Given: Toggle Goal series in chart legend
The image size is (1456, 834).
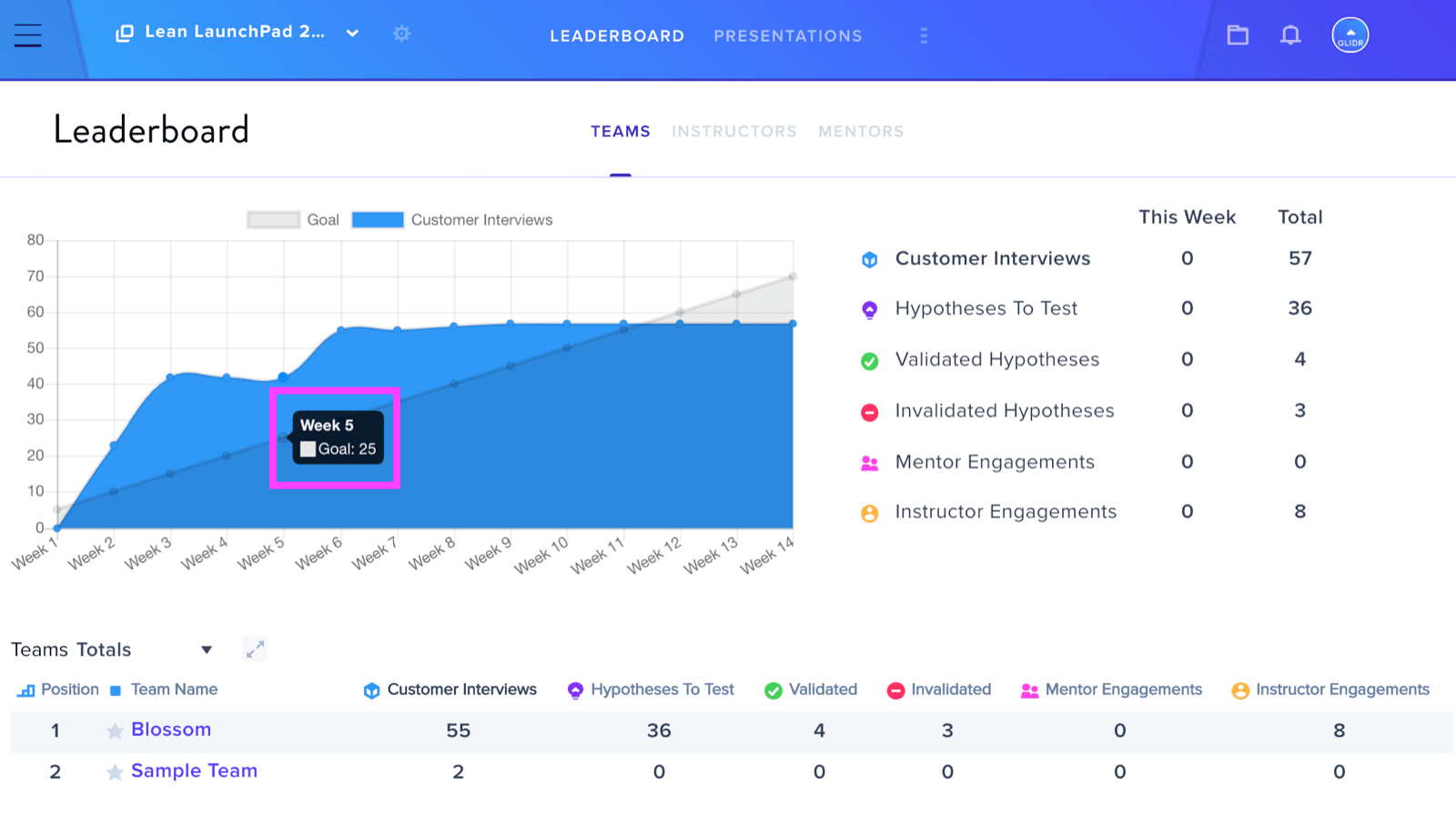Looking at the screenshot, I should click(293, 220).
